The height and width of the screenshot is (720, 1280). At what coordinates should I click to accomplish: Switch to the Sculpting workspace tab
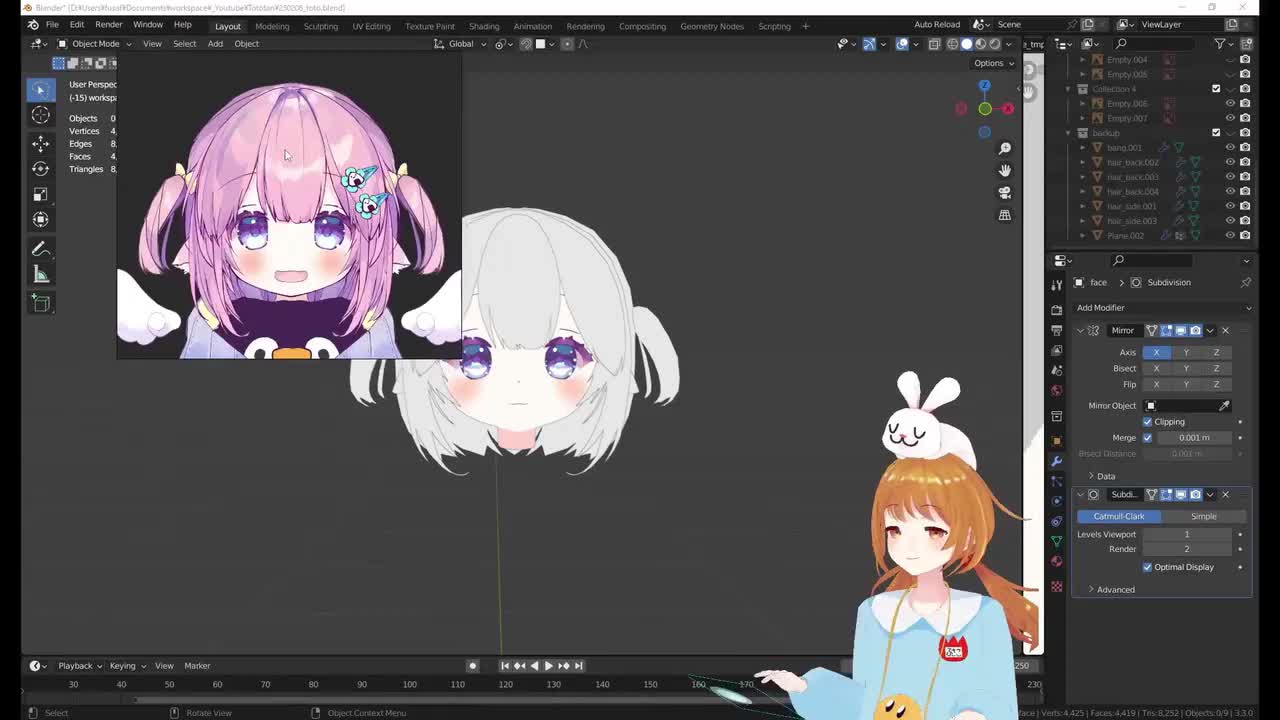point(320,26)
